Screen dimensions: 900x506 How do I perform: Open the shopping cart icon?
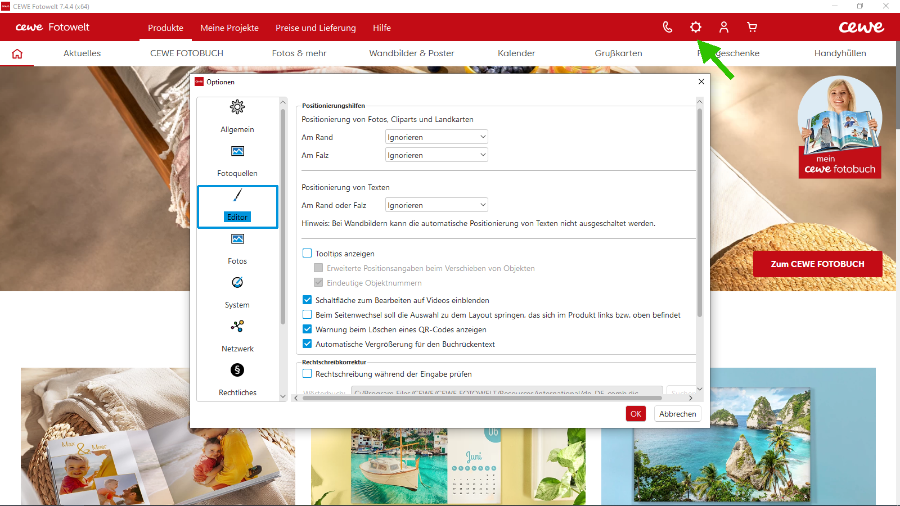[752, 27]
